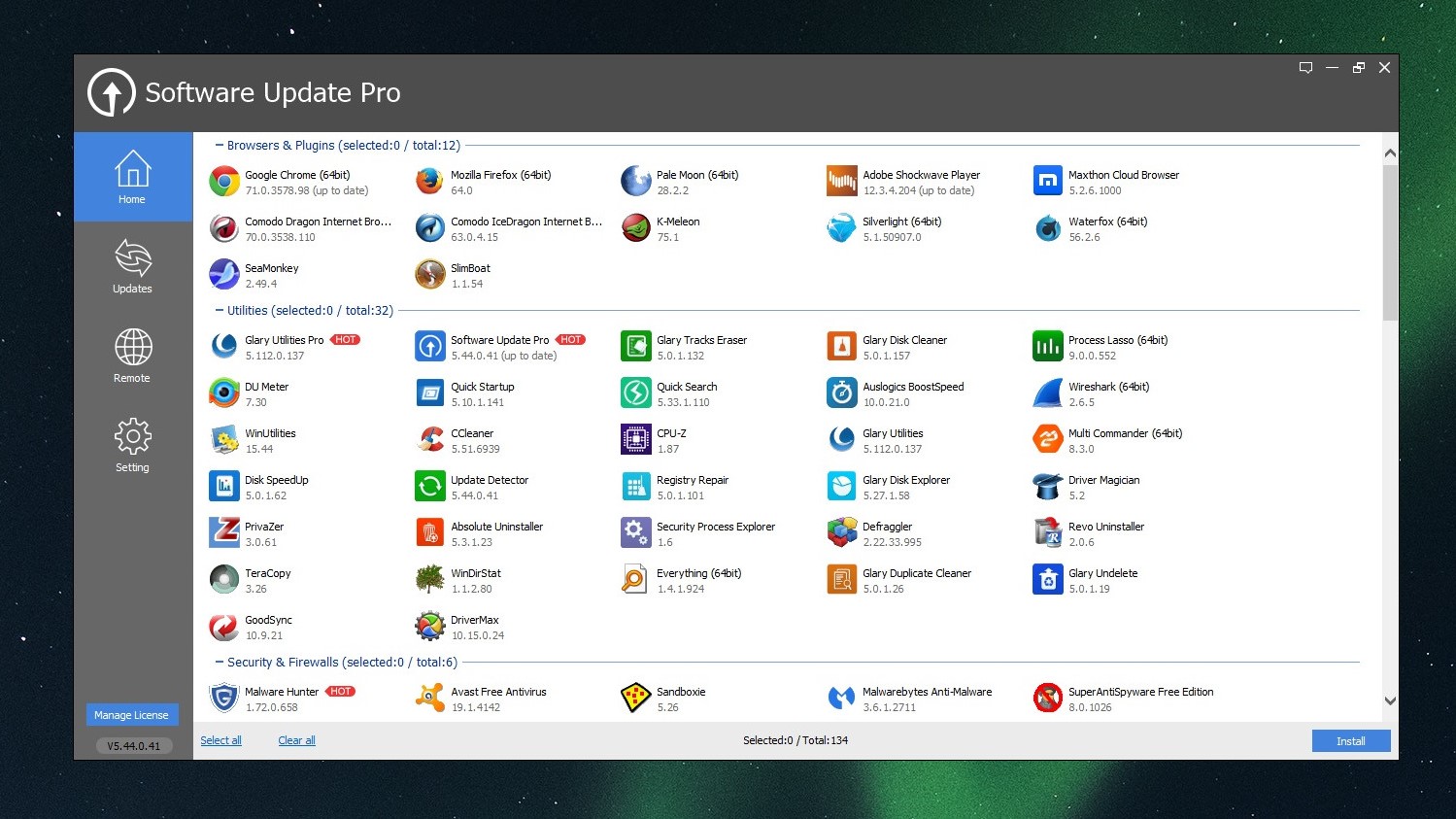The width and height of the screenshot is (1456, 819).
Task: Click the Google Chrome icon
Action: [224, 182]
